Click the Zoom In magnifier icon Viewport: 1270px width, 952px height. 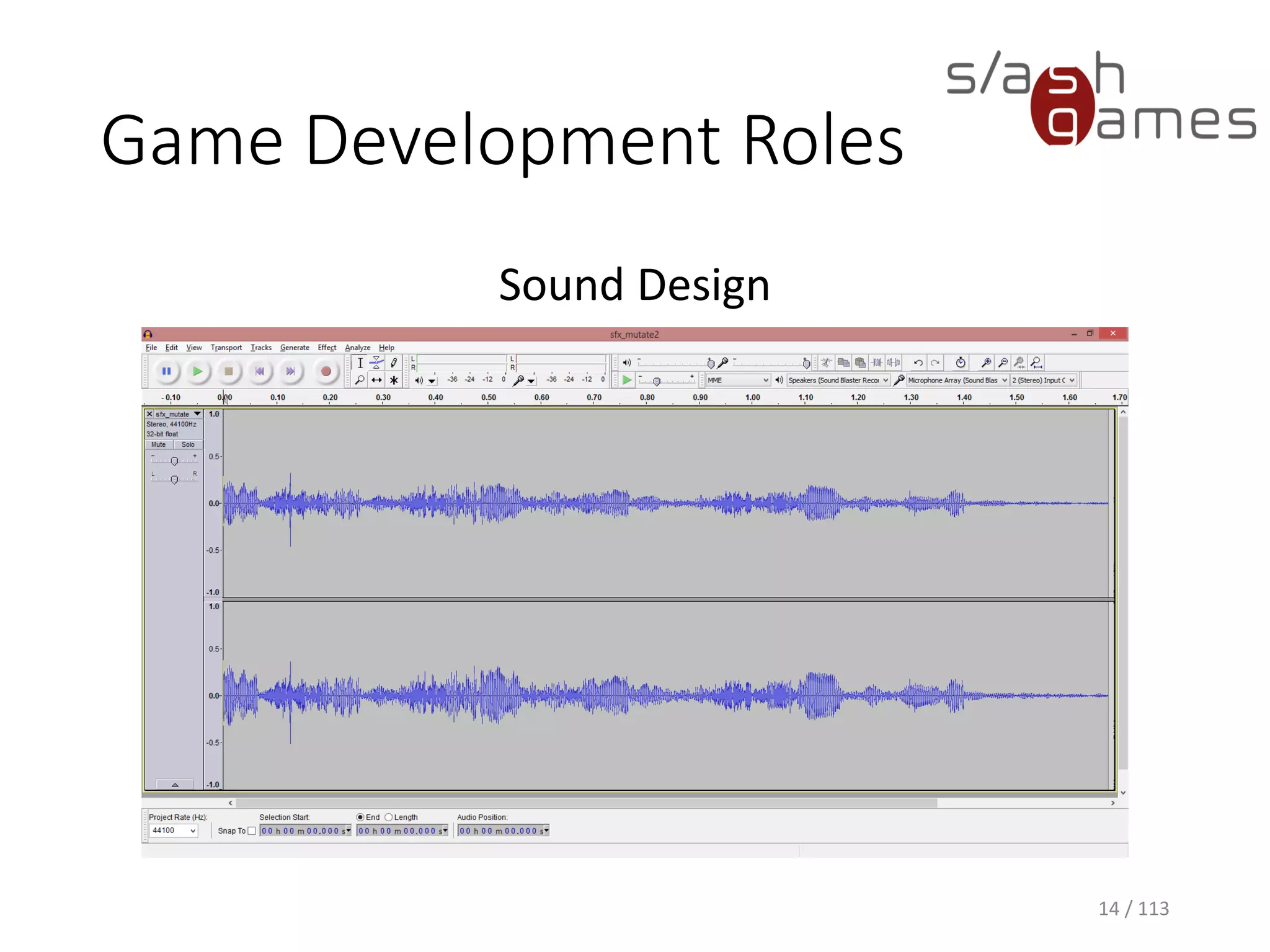(x=986, y=363)
